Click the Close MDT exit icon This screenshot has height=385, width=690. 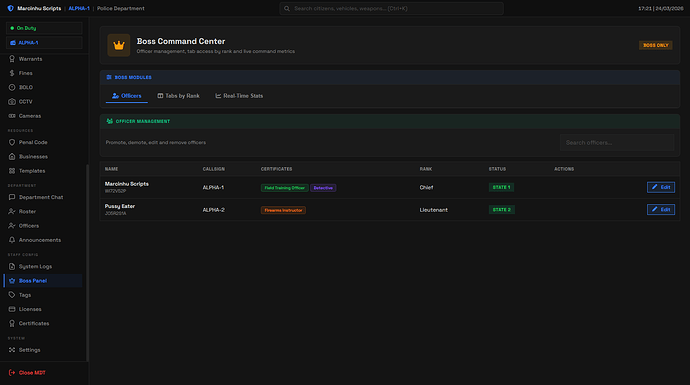click(x=12, y=373)
